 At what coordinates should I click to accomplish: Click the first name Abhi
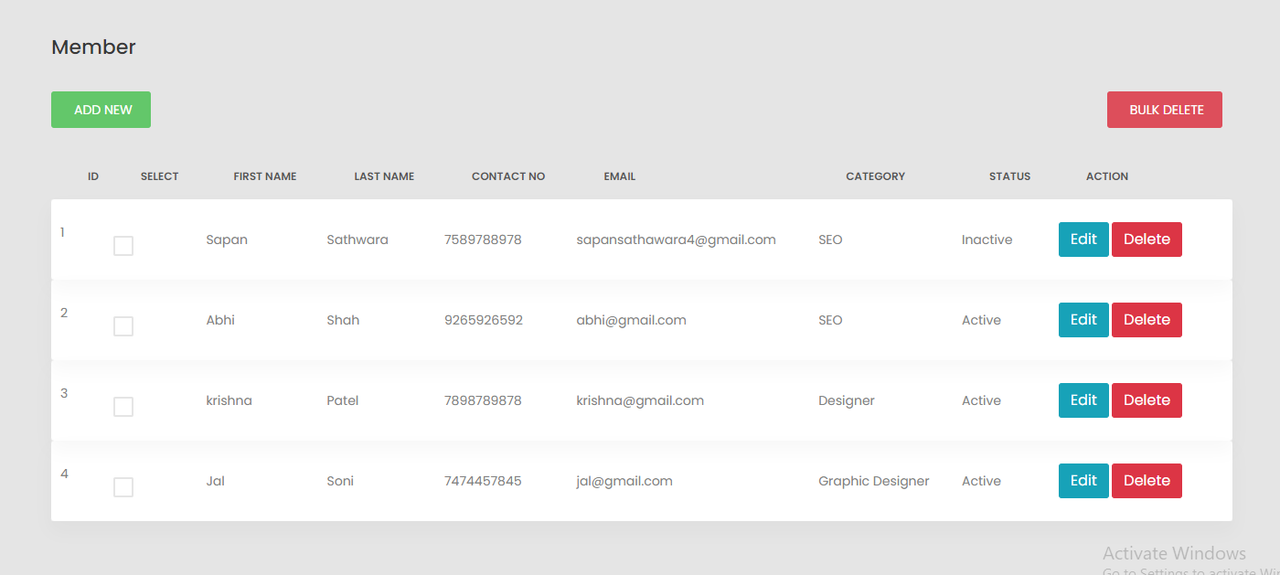[x=220, y=320]
